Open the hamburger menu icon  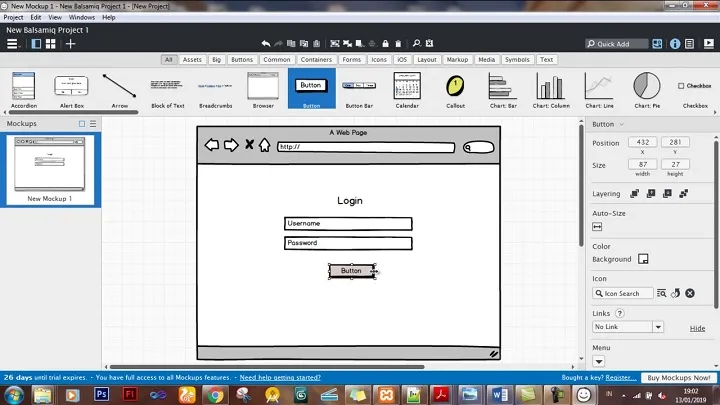click(13, 44)
